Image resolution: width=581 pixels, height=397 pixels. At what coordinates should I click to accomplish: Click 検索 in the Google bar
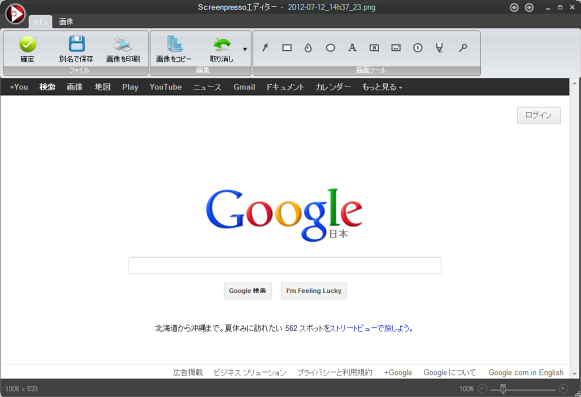coord(47,87)
